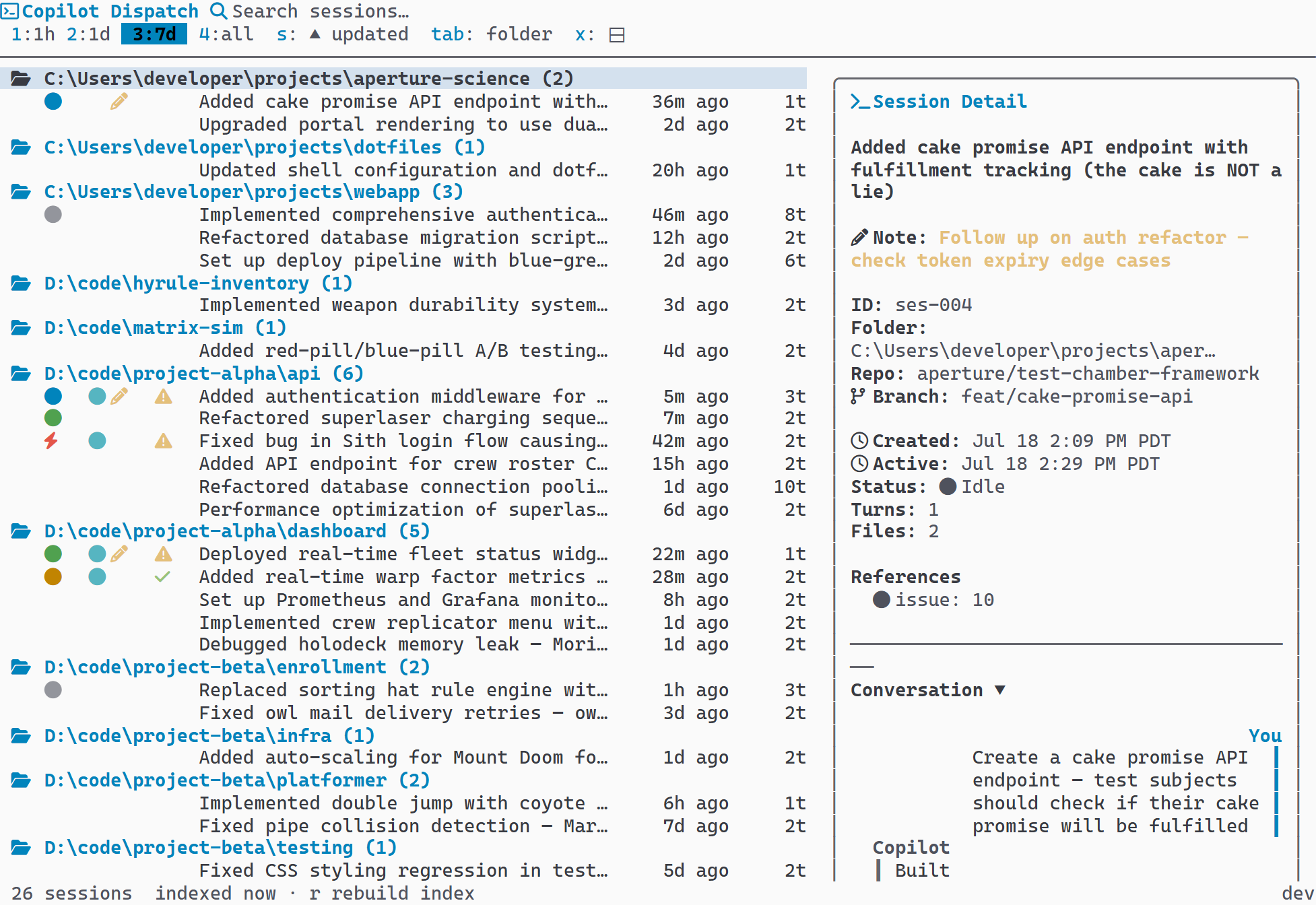Click warning triangle on authentication middleware session
Viewport: 1316px width, 905px height.
[164, 397]
